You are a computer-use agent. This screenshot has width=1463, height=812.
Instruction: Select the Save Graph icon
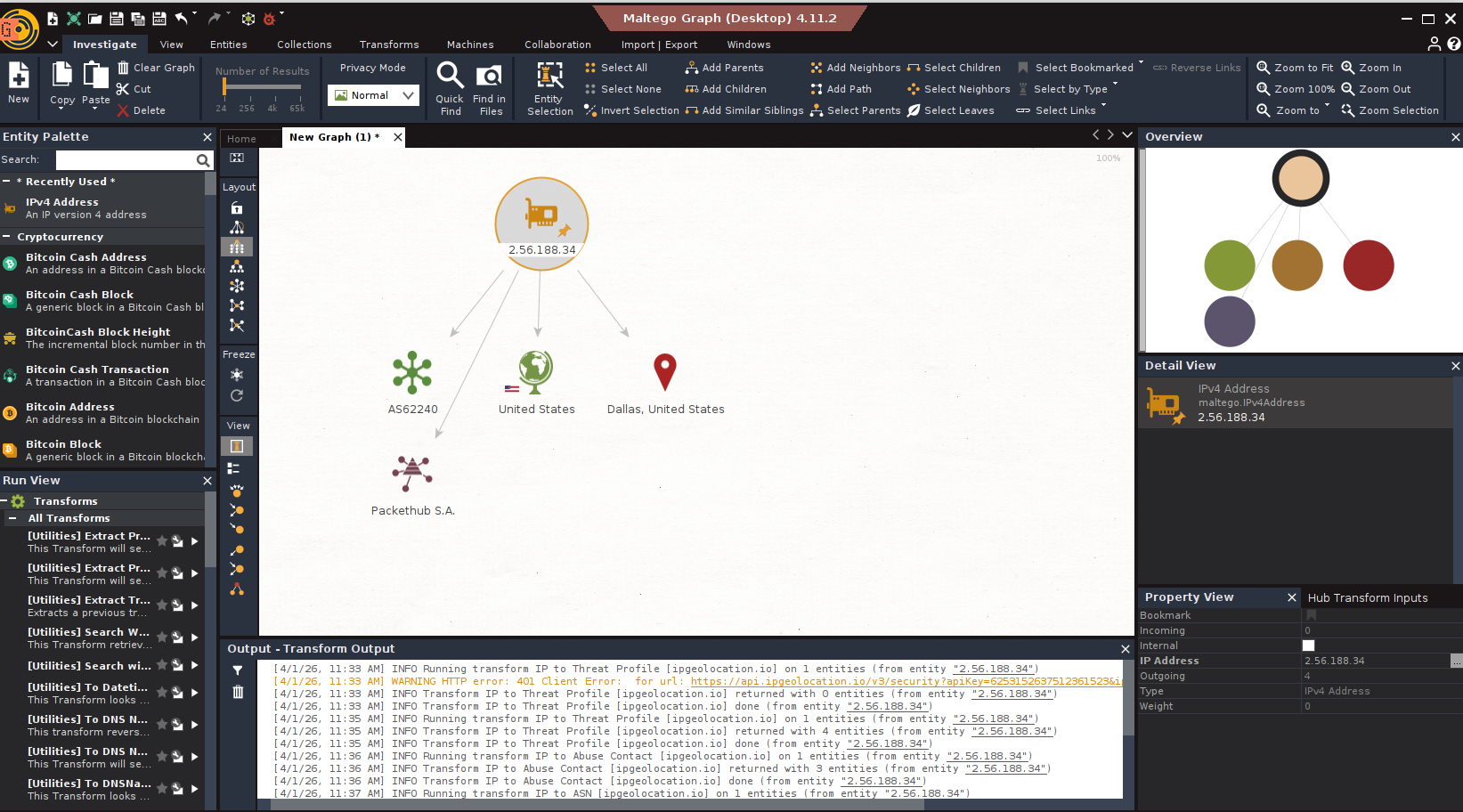(116, 18)
